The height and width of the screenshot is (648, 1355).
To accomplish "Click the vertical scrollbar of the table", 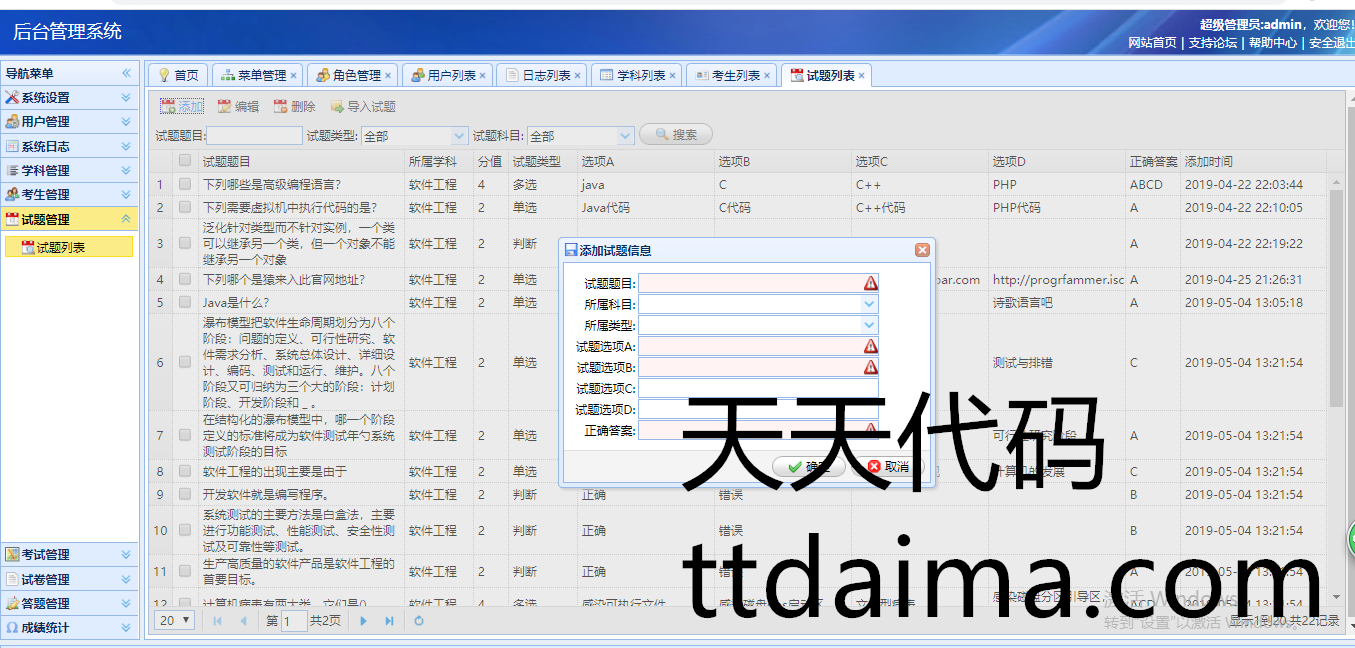I will (x=1337, y=300).
